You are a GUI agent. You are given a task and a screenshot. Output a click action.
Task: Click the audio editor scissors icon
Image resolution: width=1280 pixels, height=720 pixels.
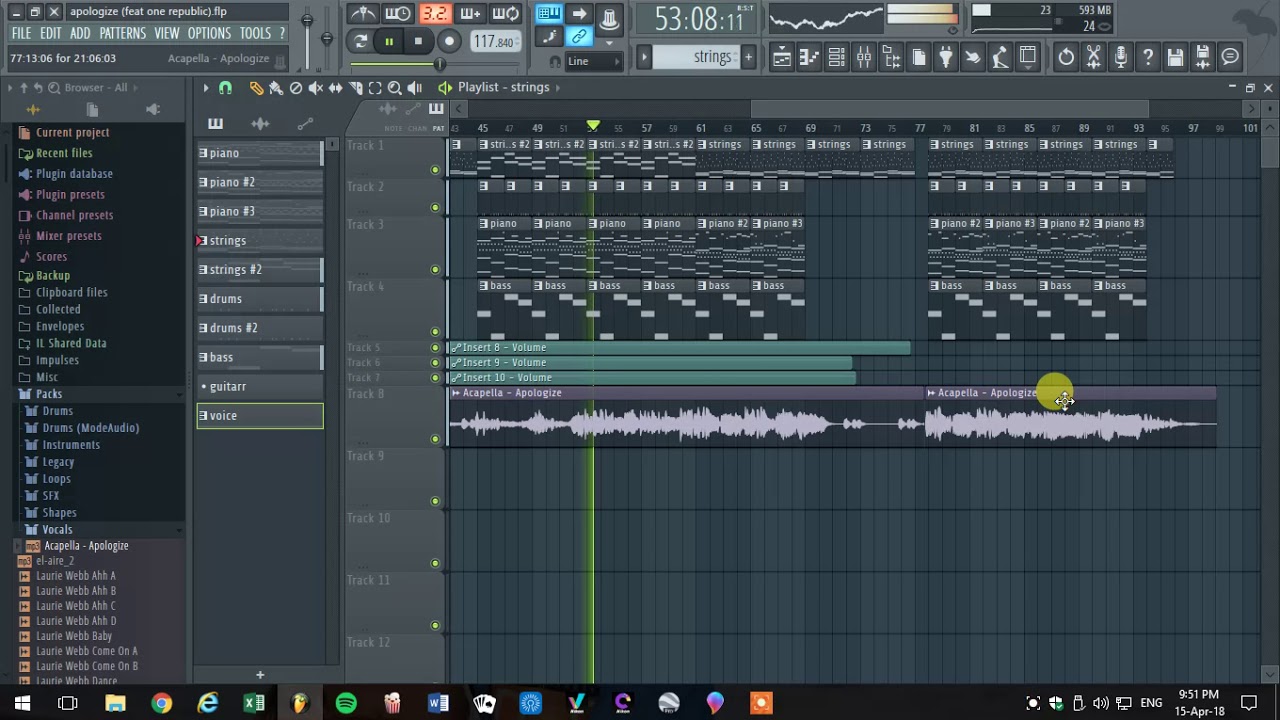(x=1094, y=57)
